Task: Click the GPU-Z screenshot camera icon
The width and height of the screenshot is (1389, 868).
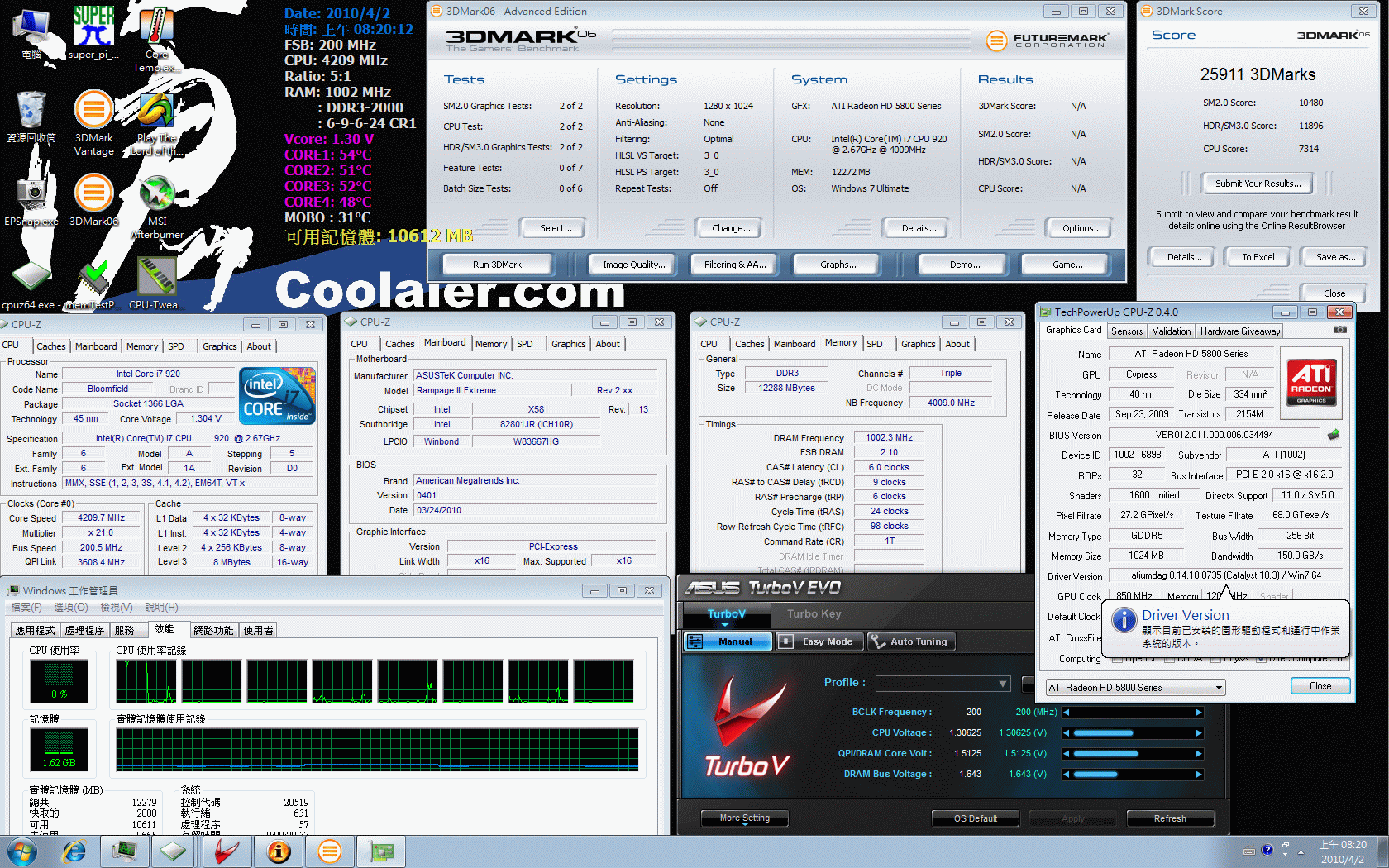Action: click(x=1339, y=330)
